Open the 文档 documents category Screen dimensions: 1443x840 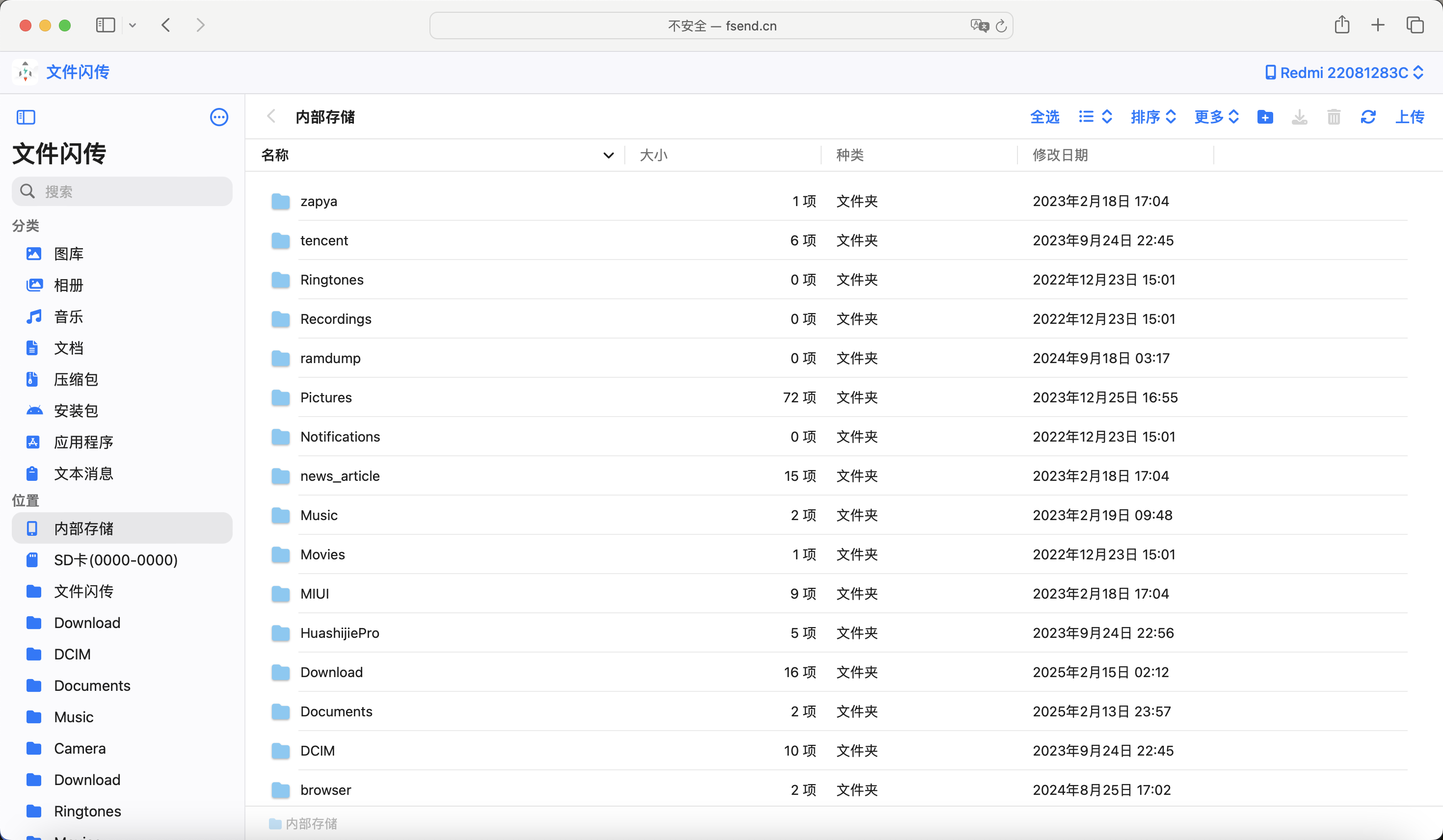(x=122, y=348)
